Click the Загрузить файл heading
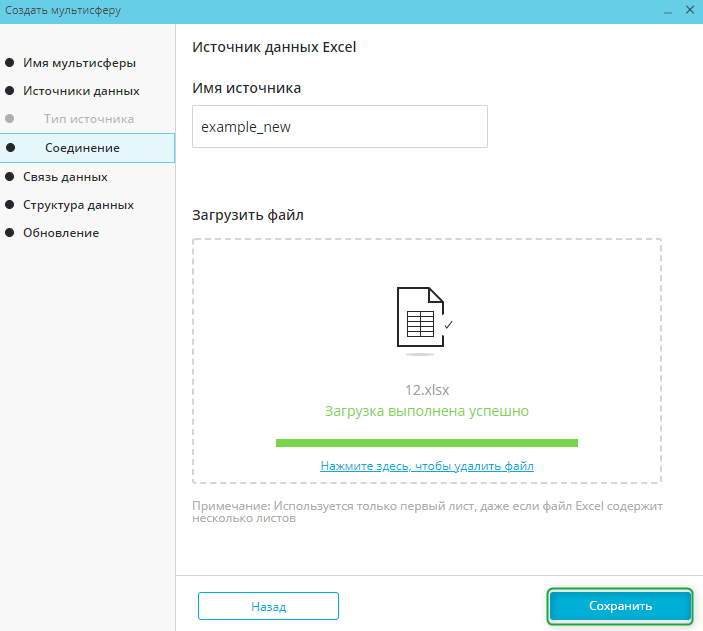The width and height of the screenshot is (703, 631). [x=248, y=215]
